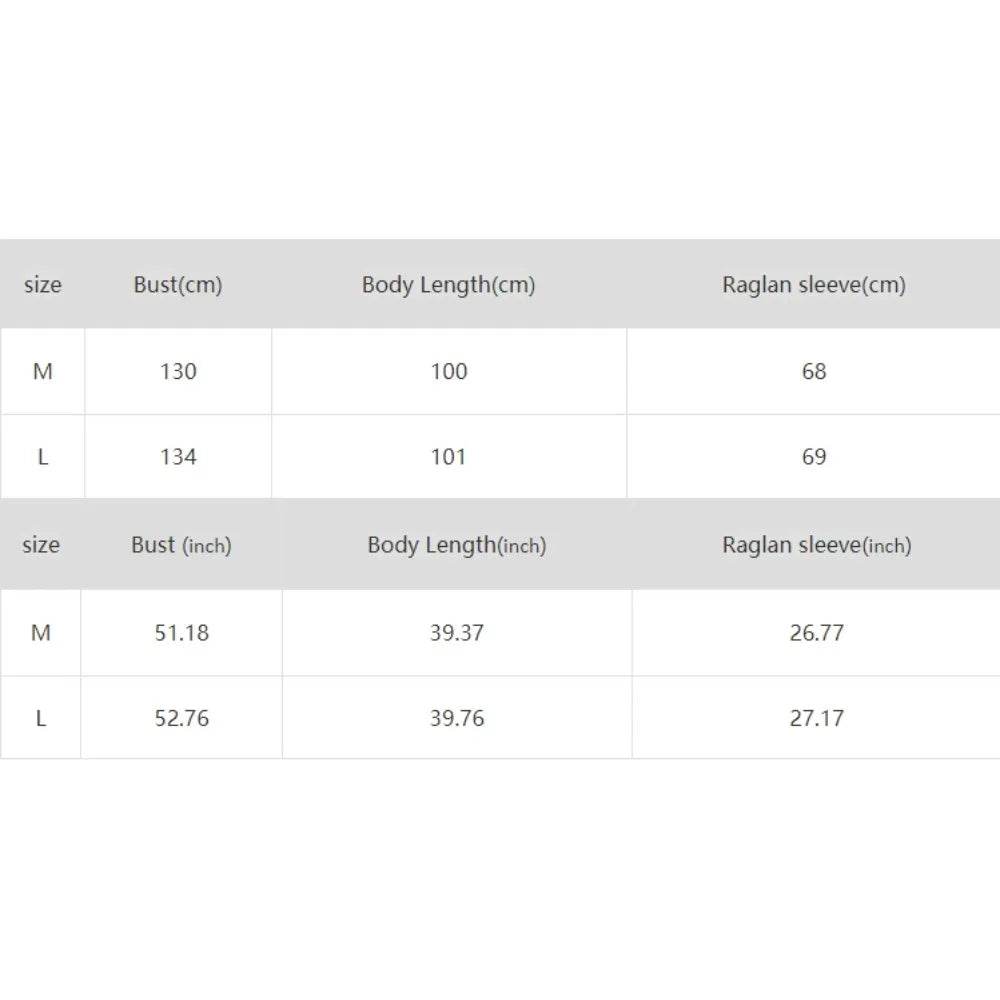
Task: Click the 69 raglan sleeve cell
Action: coord(814,457)
